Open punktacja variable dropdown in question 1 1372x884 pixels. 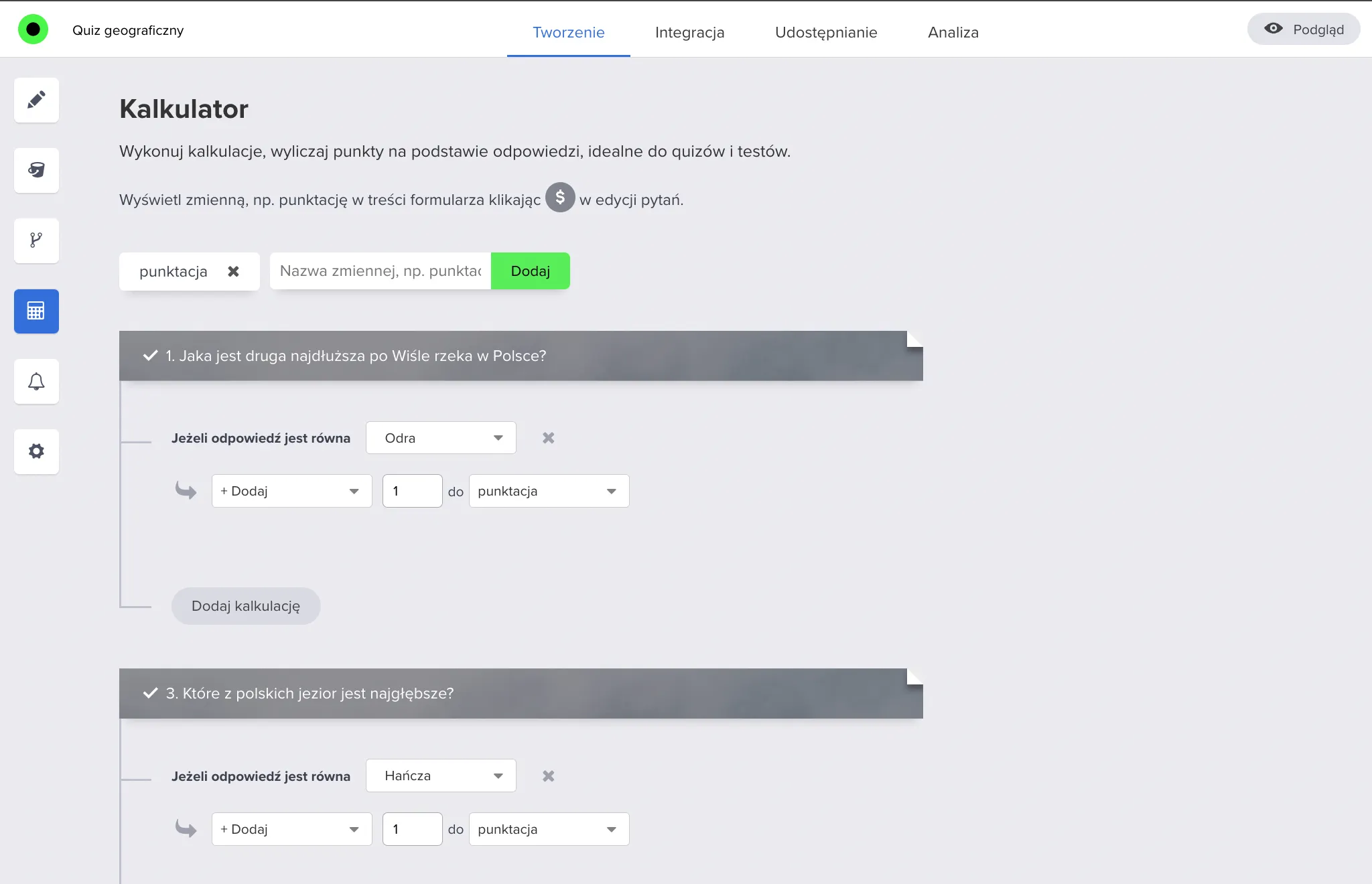549,491
